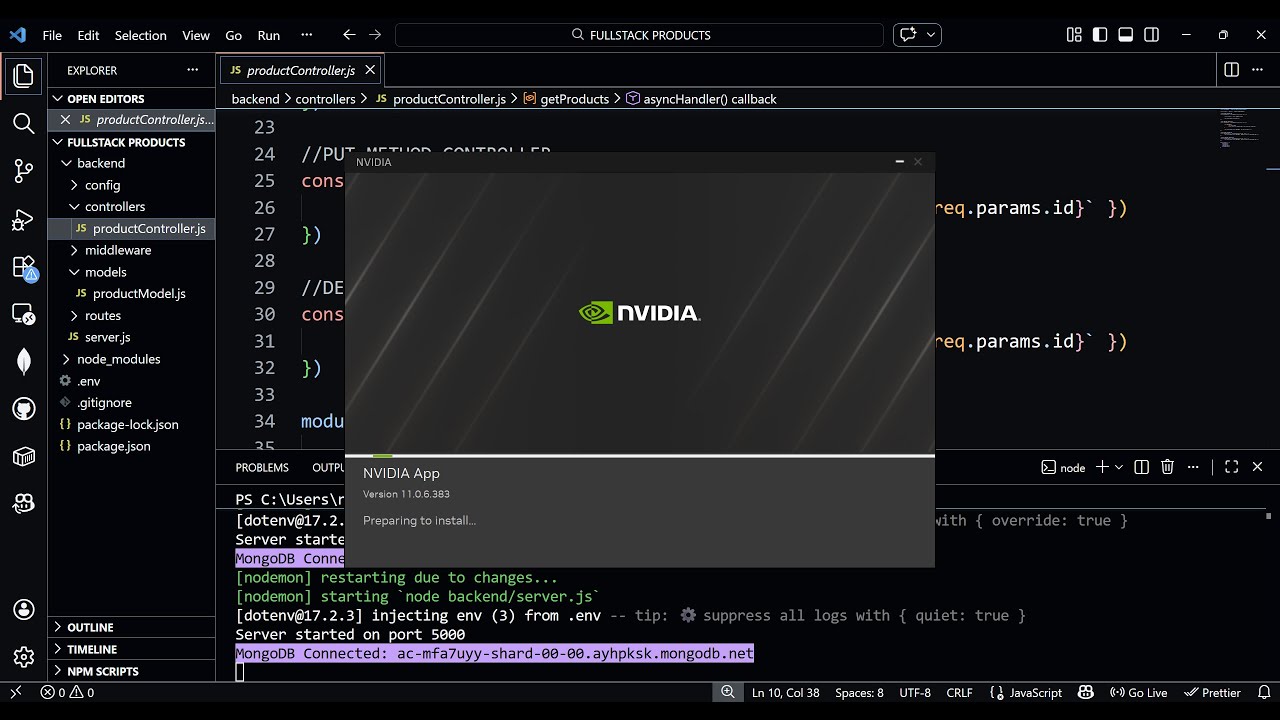Screen dimensions: 1280x720
Task: Maximize the terminal panel size
Action: [1231, 467]
